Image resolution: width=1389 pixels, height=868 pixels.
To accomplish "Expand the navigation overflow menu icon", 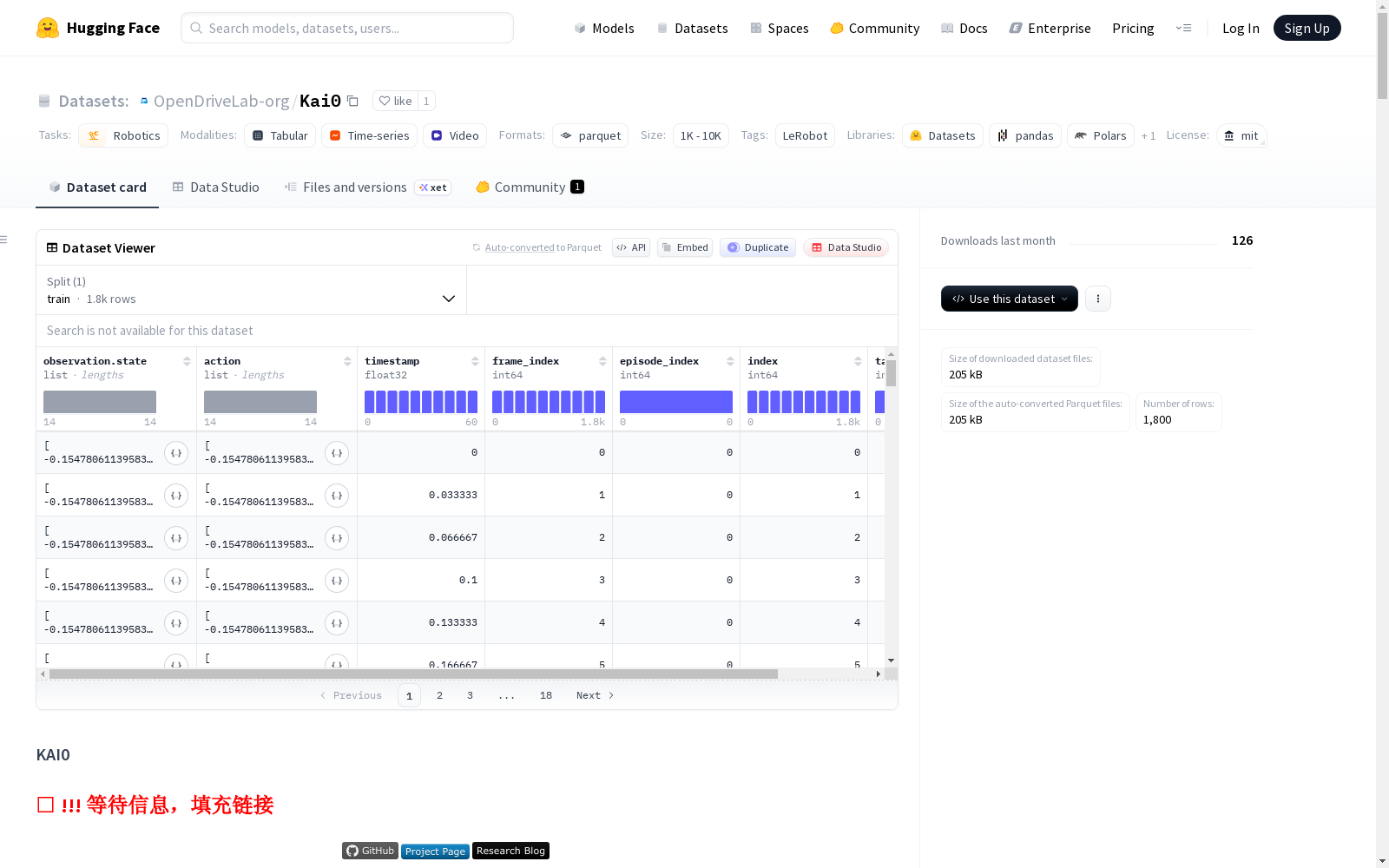I will click(1183, 28).
